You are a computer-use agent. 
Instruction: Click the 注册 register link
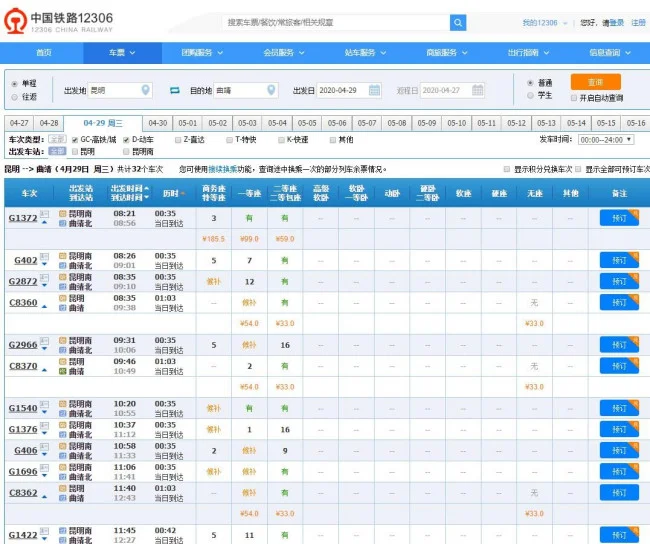(x=638, y=23)
